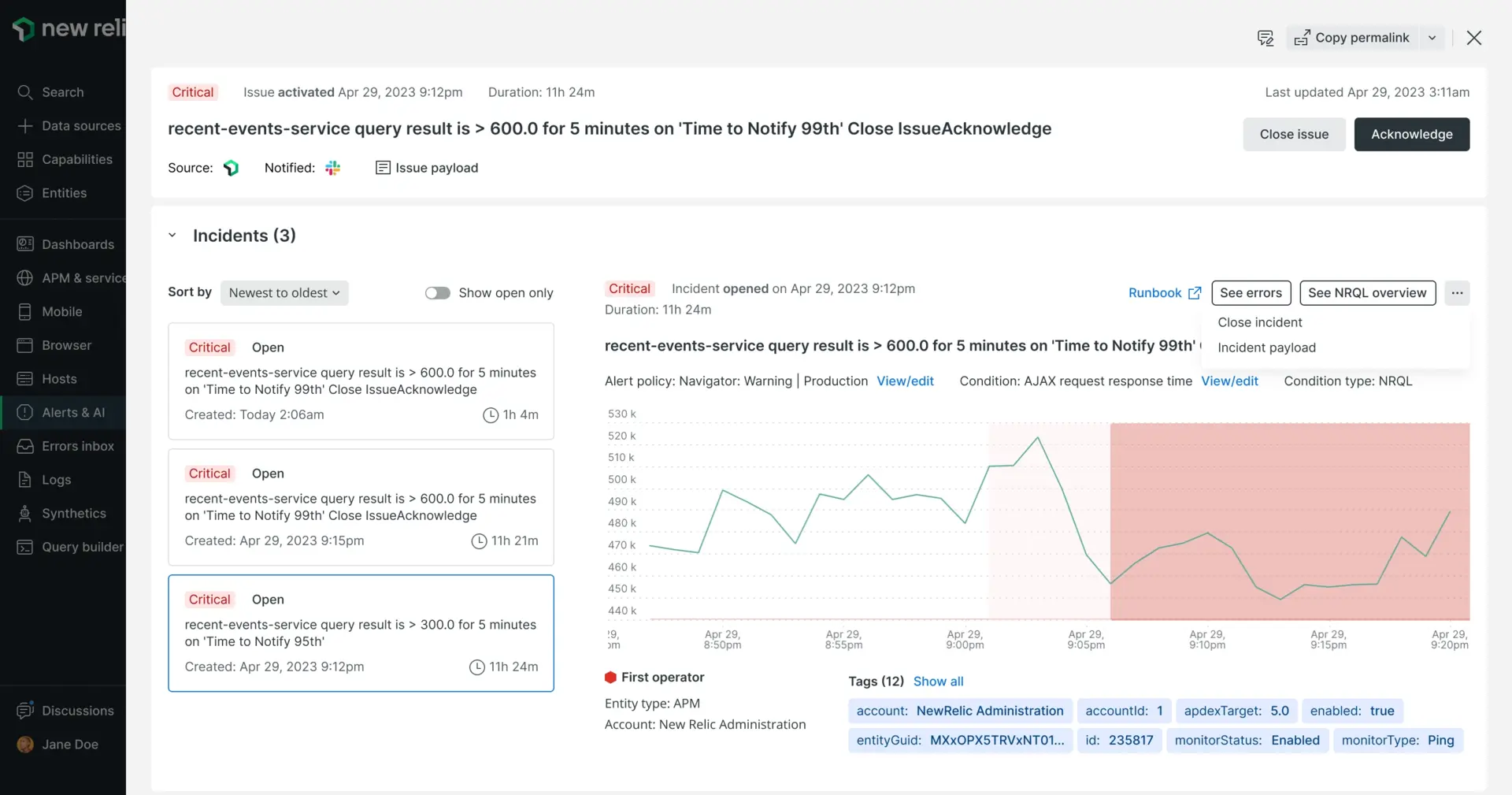Click See NRQL overview button

(x=1367, y=293)
